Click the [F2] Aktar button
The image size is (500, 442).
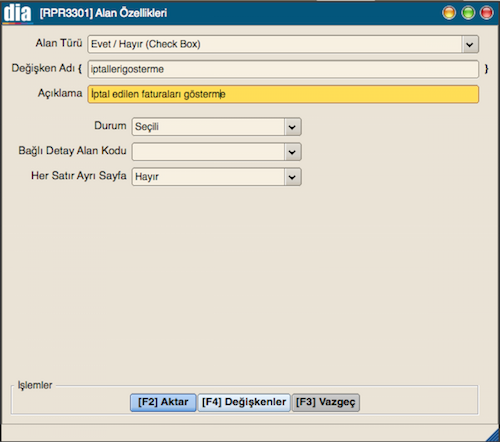point(163,402)
